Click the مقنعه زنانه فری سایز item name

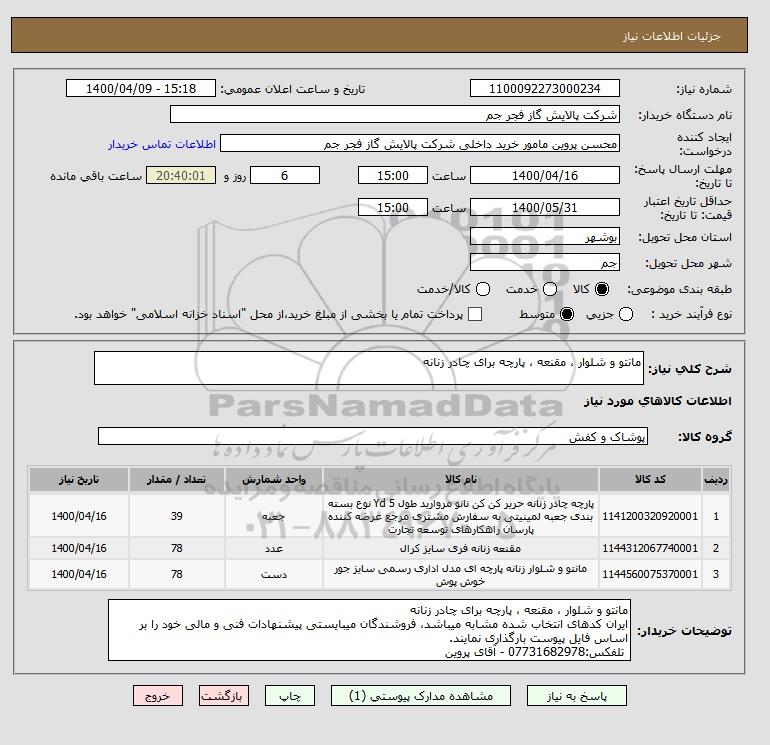click(x=461, y=548)
